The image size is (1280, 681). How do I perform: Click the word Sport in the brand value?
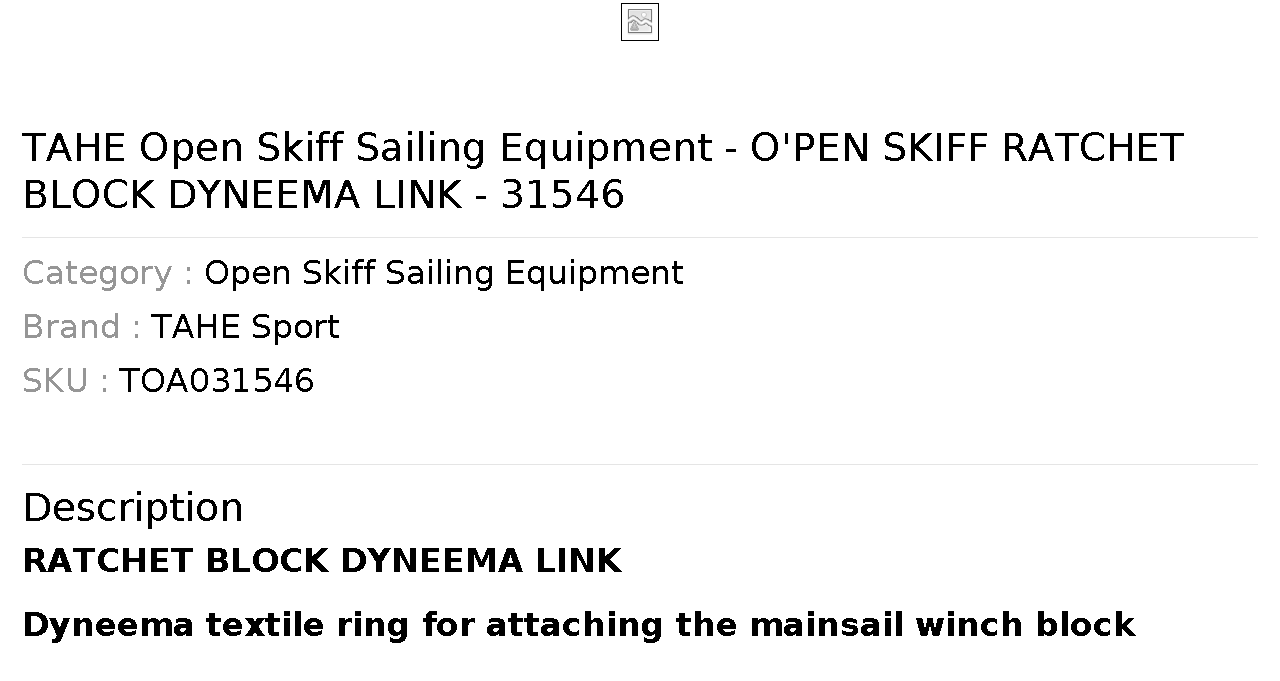[295, 327]
